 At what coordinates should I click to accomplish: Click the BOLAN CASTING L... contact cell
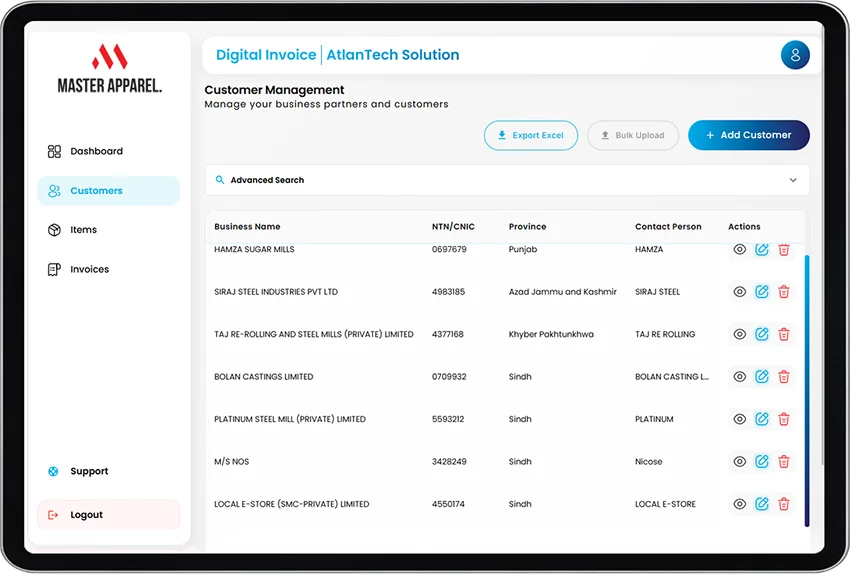(672, 377)
